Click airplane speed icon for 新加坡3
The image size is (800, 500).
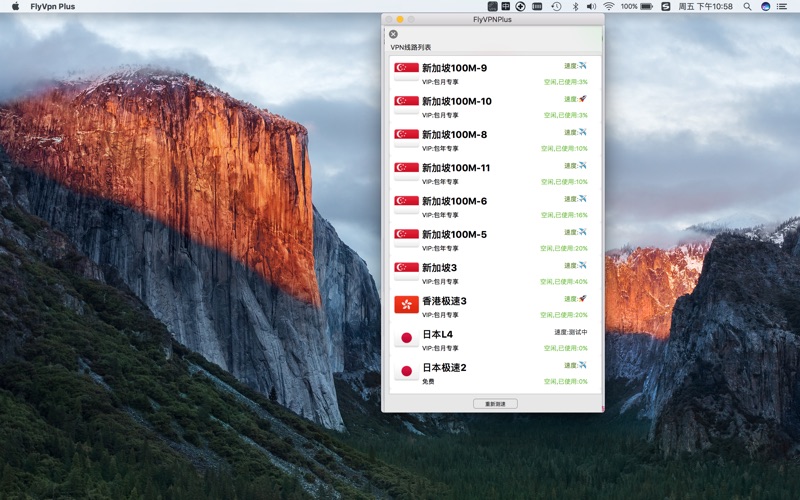583,265
